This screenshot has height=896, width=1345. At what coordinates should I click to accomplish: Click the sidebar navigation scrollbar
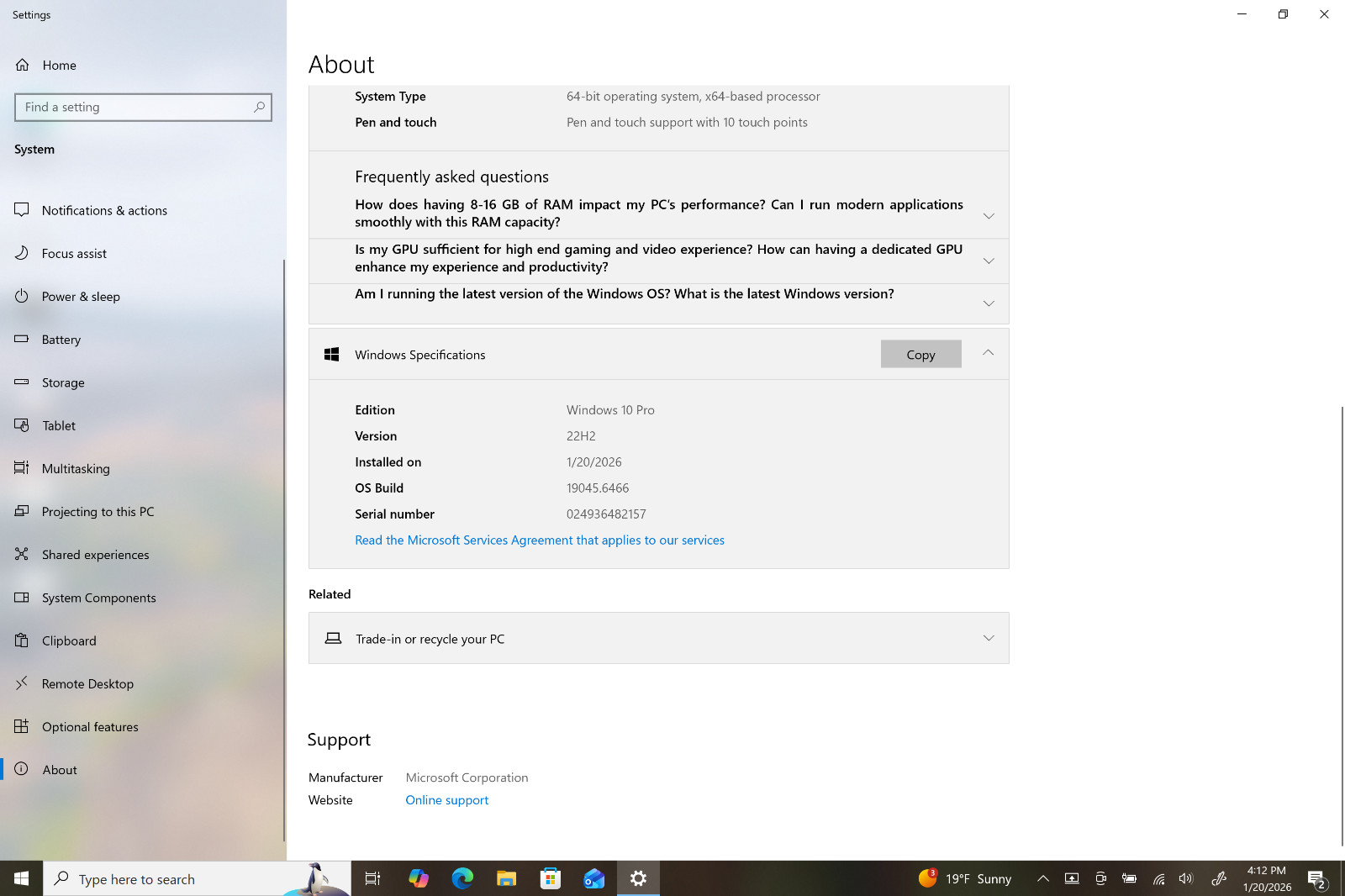coord(284,551)
